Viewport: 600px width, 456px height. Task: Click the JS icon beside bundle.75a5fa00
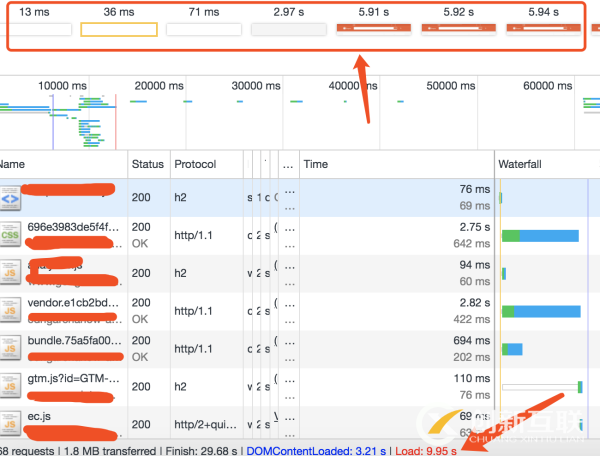coord(9,349)
